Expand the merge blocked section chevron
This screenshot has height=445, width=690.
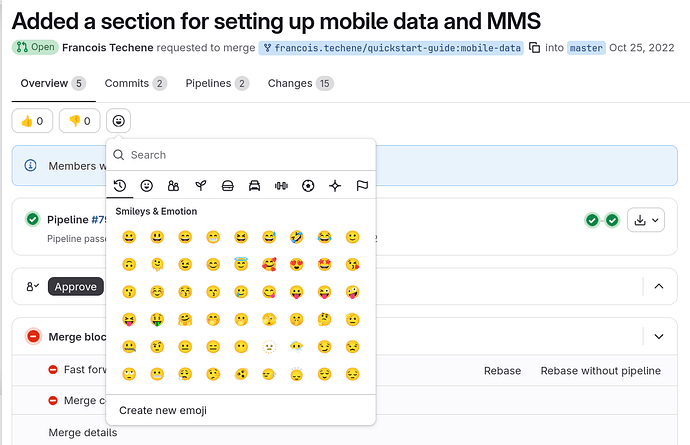[659, 337]
